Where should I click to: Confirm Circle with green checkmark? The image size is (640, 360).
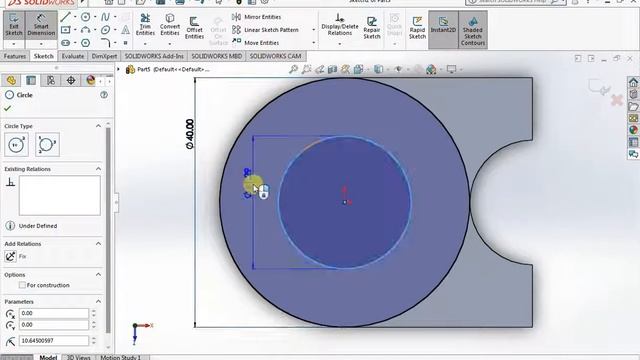coord(7,109)
